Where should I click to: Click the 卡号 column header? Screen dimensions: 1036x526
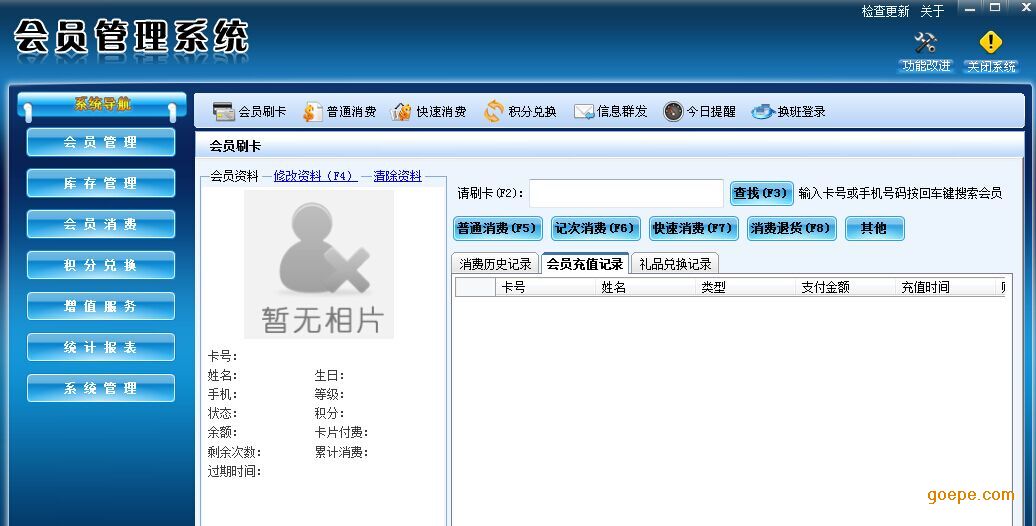point(545,287)
